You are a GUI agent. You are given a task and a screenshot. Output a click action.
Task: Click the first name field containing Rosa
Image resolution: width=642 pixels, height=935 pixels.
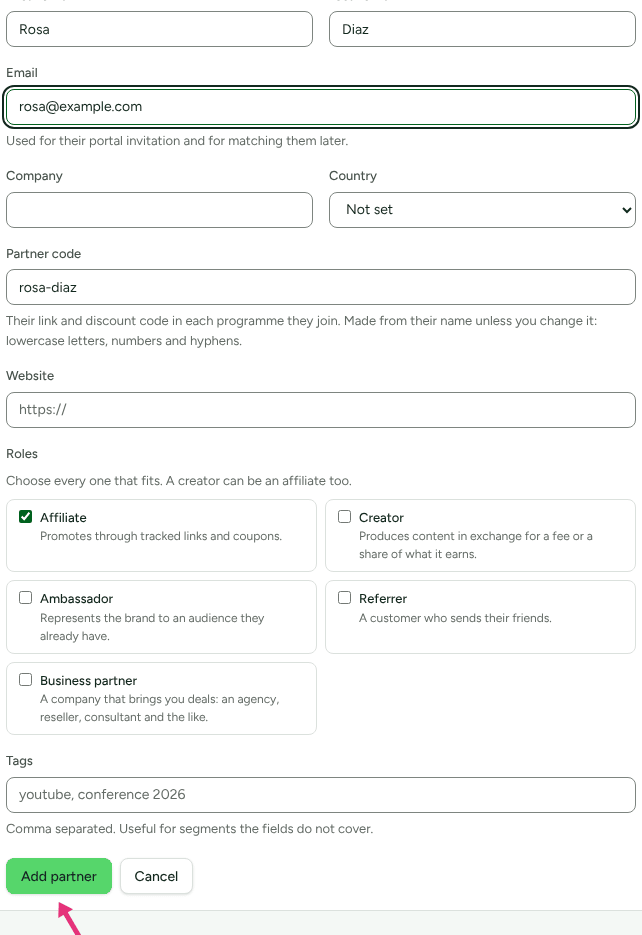159,29
